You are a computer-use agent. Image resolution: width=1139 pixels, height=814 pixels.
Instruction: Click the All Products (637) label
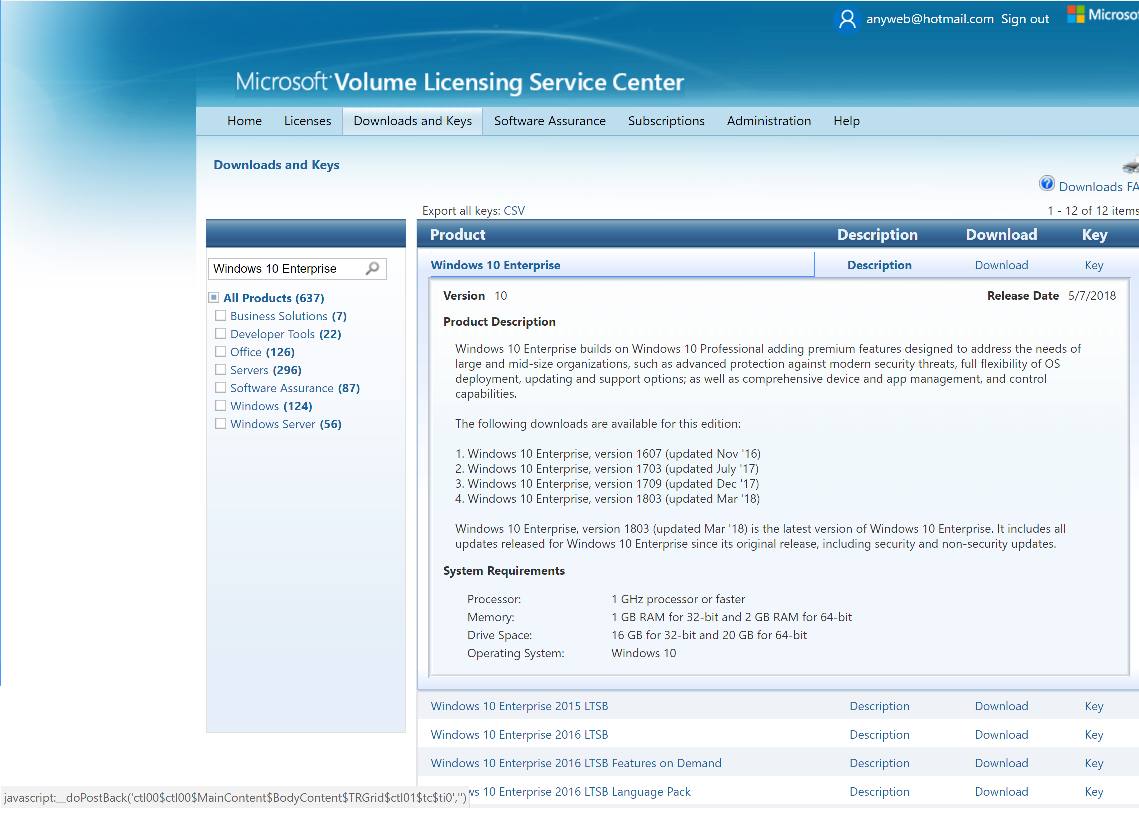coord(274,298)
